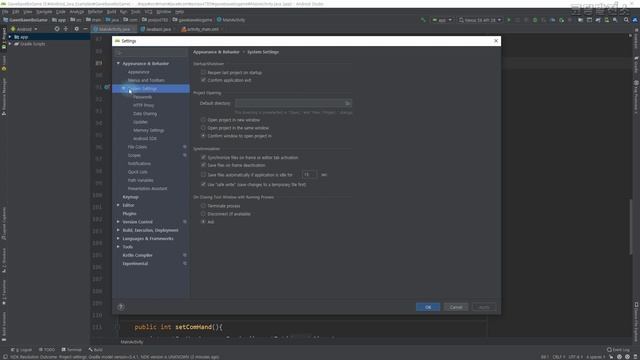This screenshot has width=640, height=360.
Task: Expand the app folder in Project tree
Action: click(x=10, y=37)
